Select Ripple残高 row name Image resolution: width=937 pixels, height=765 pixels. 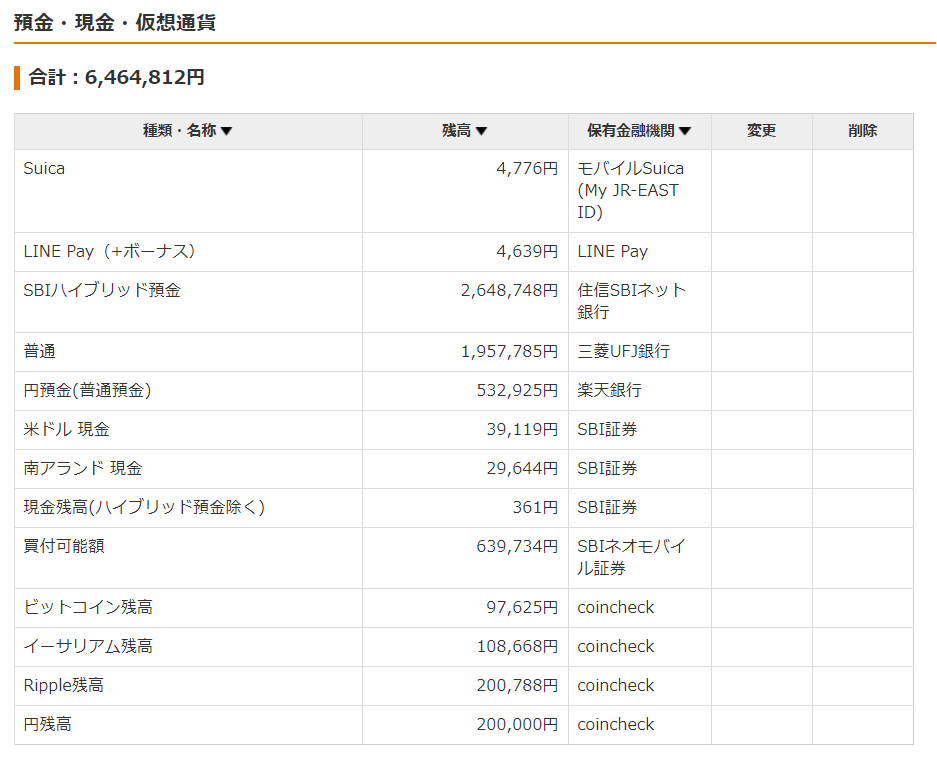coord(63,686)
